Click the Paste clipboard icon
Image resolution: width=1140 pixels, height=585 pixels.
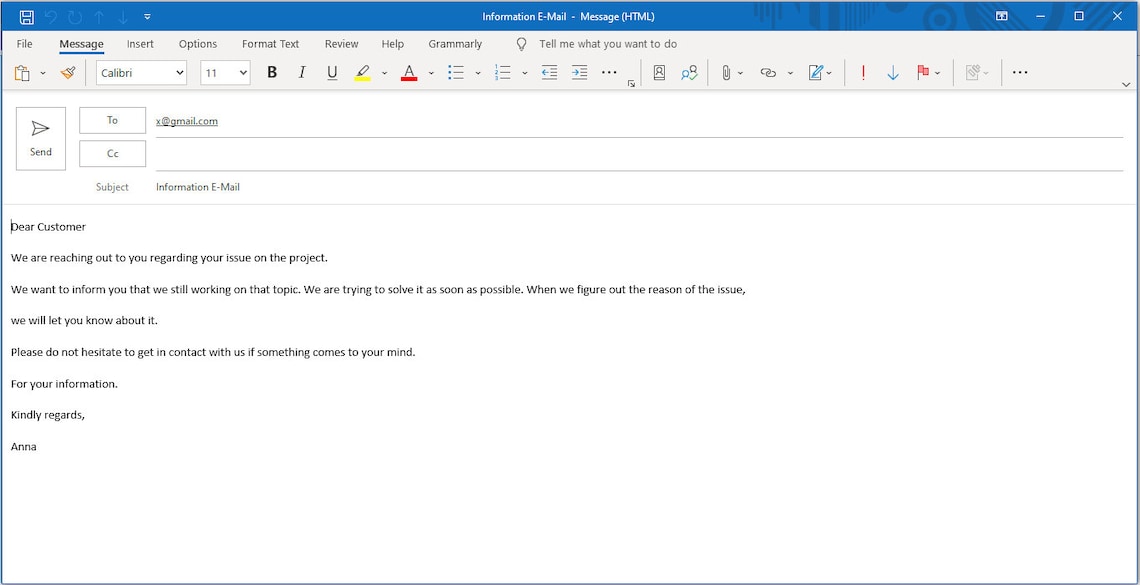(23, 73)
